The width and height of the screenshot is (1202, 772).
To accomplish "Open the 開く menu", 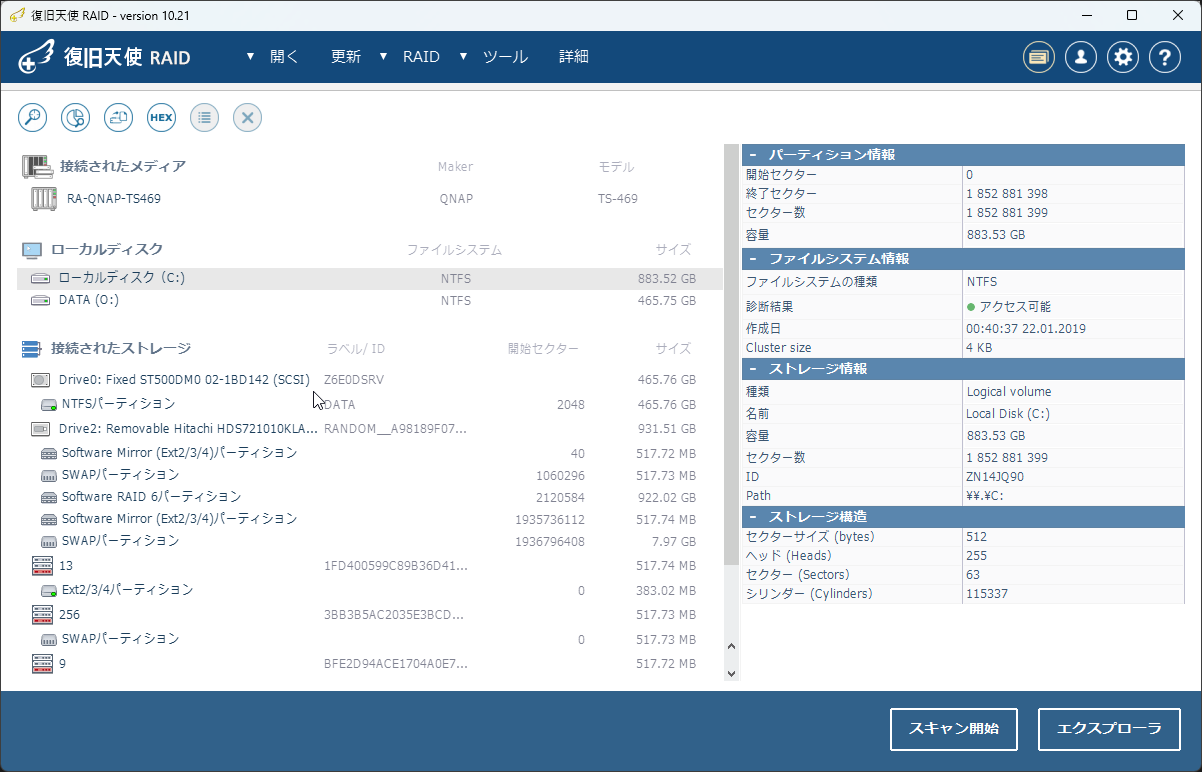I will coord(284,57).
